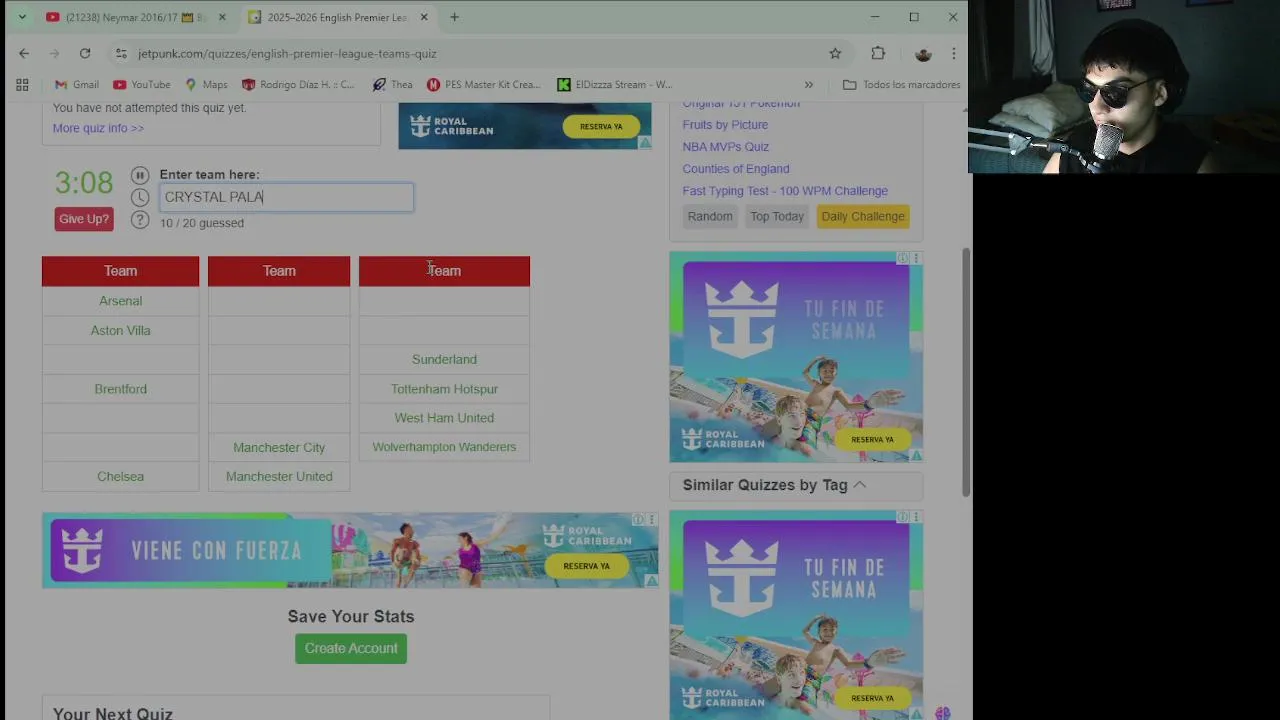Open Fast Typing Test 100 WPM Challenge
The image size is (1280, 720).
785,191
